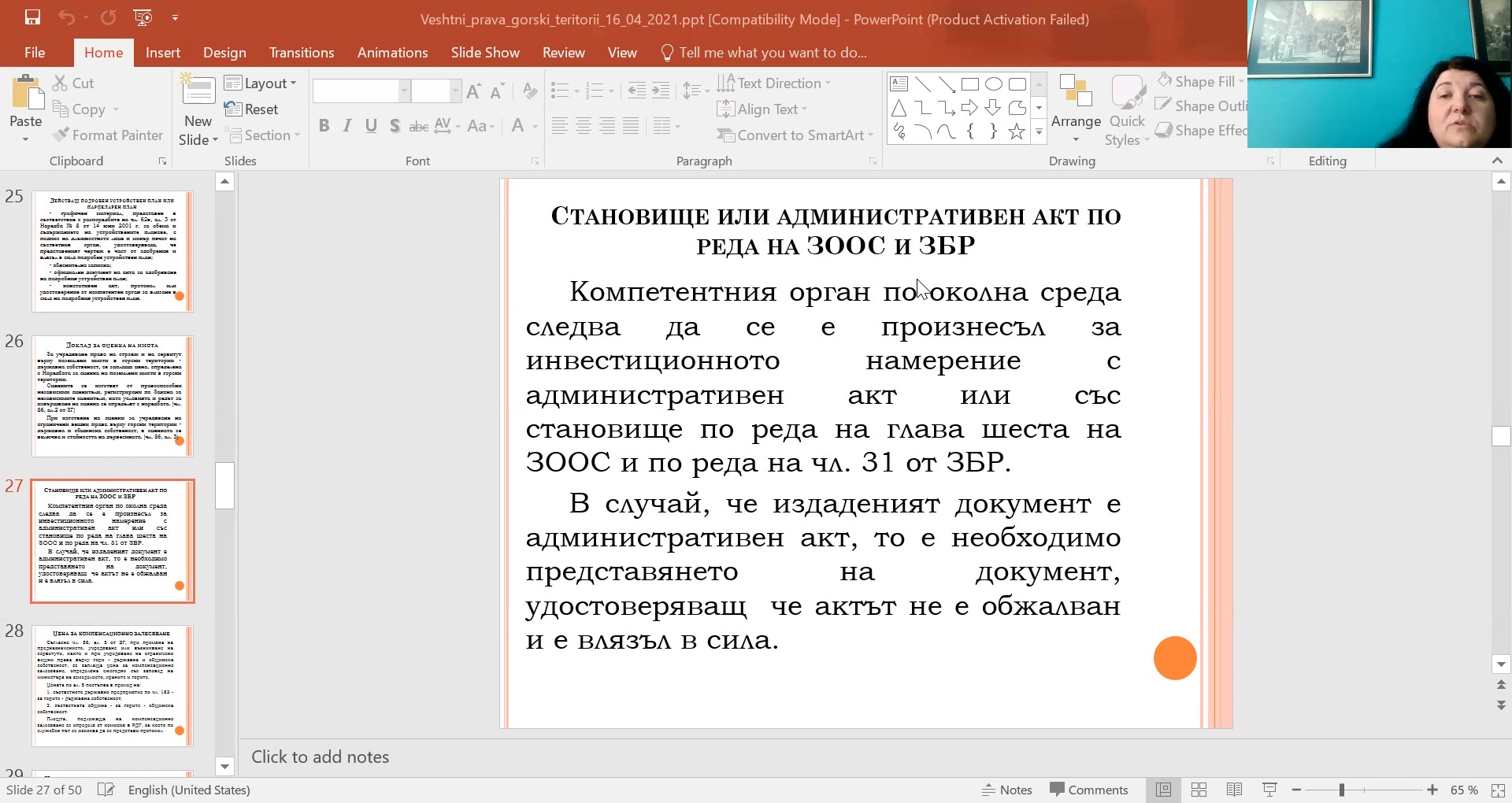Start Slide Show from status bar
1512x803 pixels.
pos(1269,790)
